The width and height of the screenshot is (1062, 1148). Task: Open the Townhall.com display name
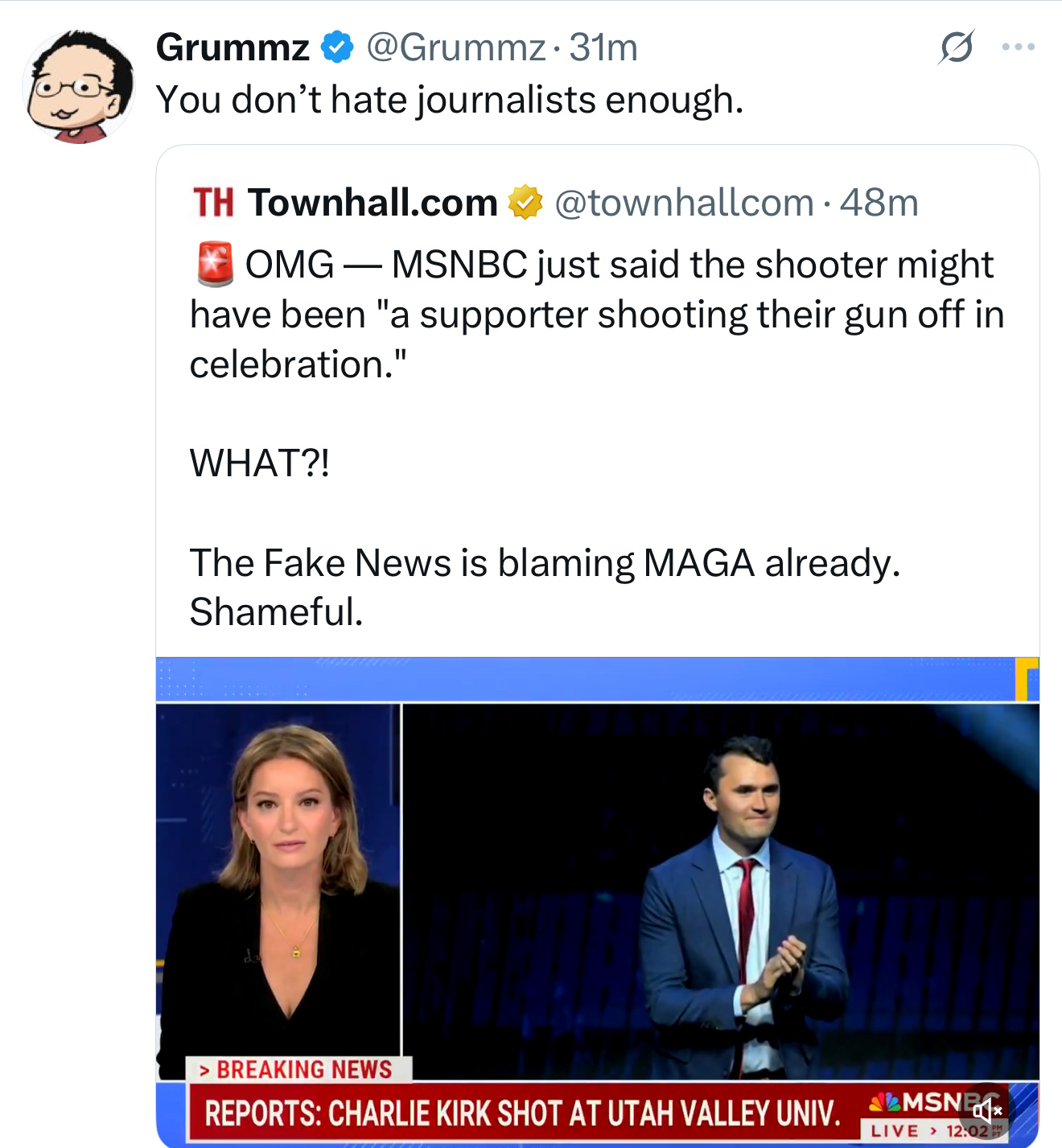(373, 202)
